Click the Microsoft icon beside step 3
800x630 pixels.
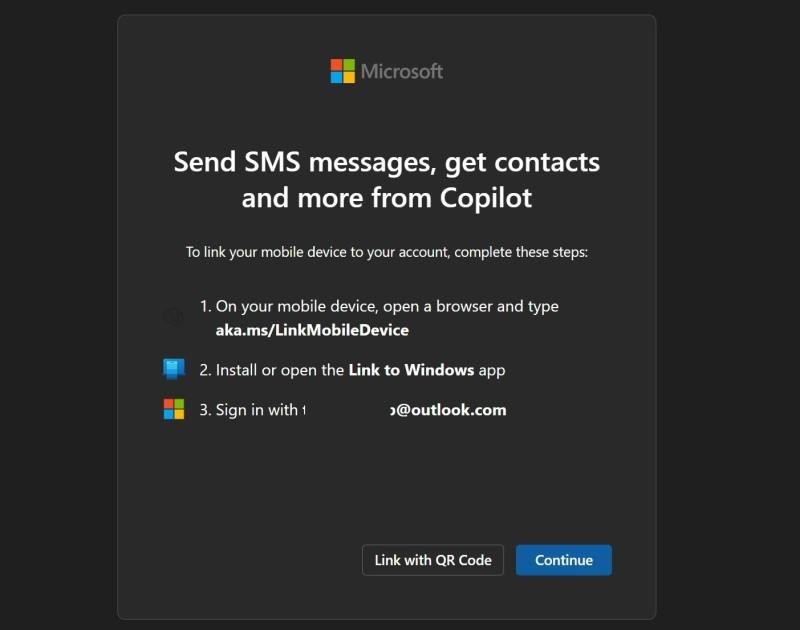pos(174,409)
